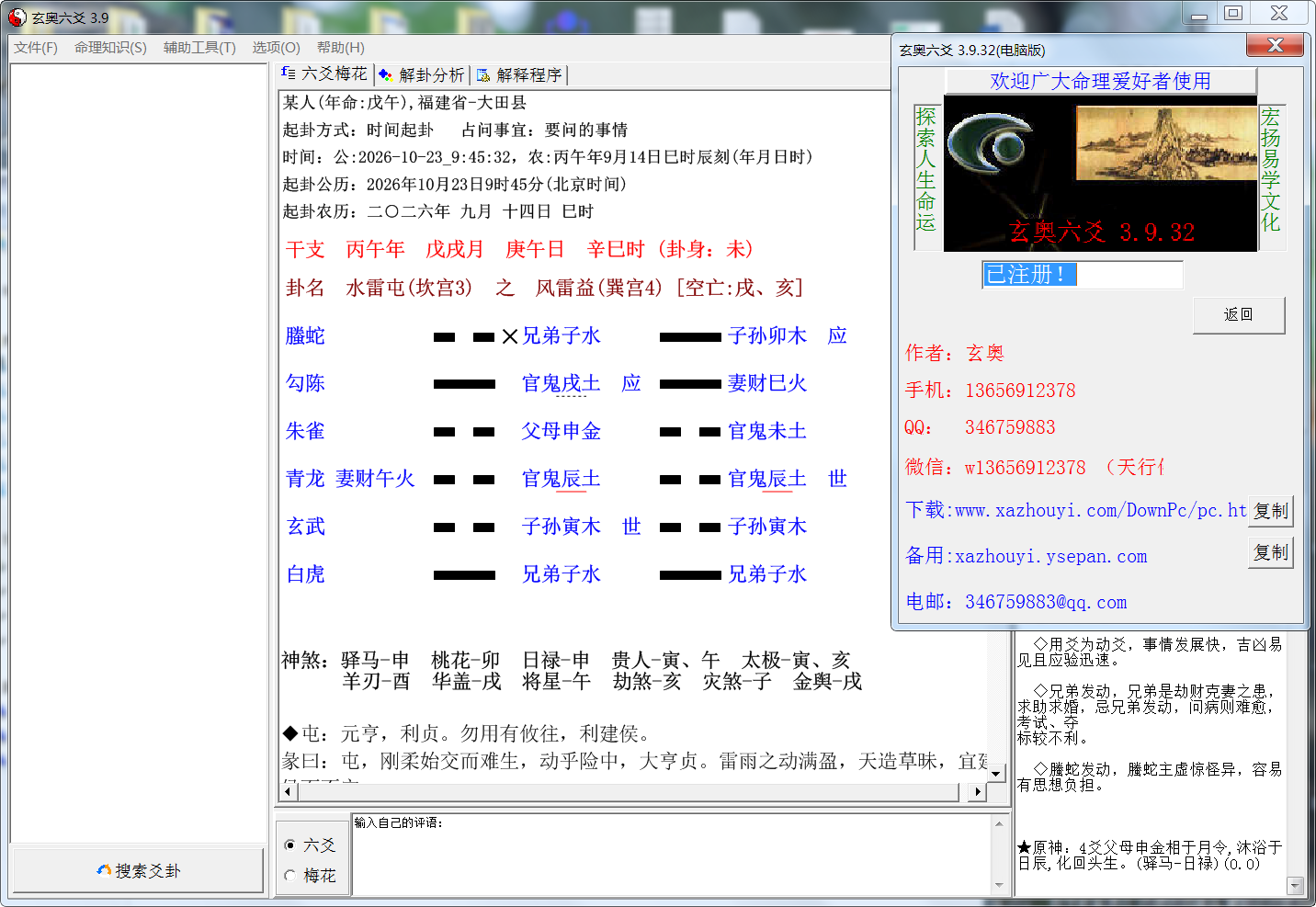The image size is (1316, 907).
Task: Switch to the 解卦分析 tab
Action: (x=422, y=75)
